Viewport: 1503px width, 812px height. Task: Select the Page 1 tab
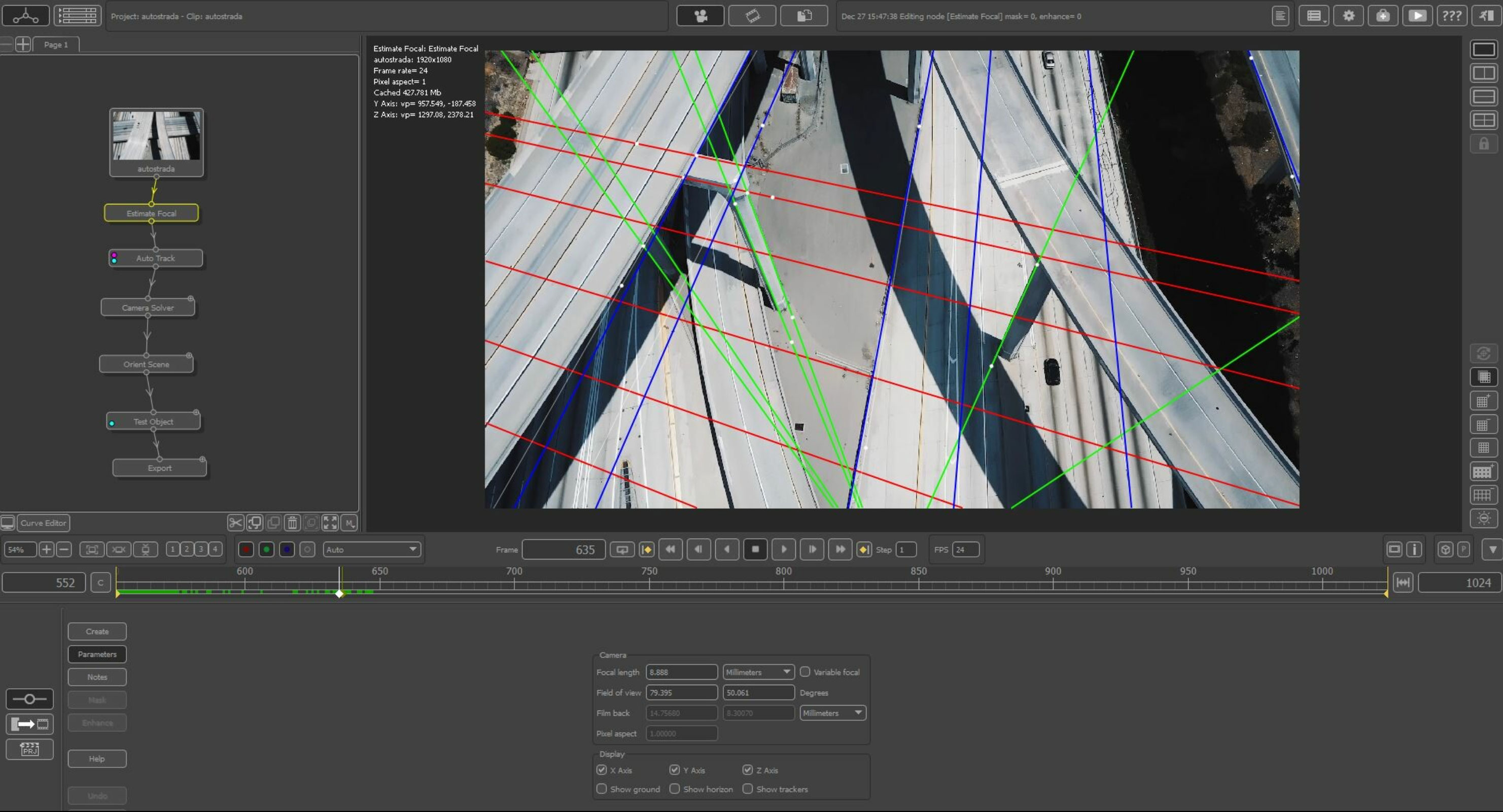click(x=56, y=44)
